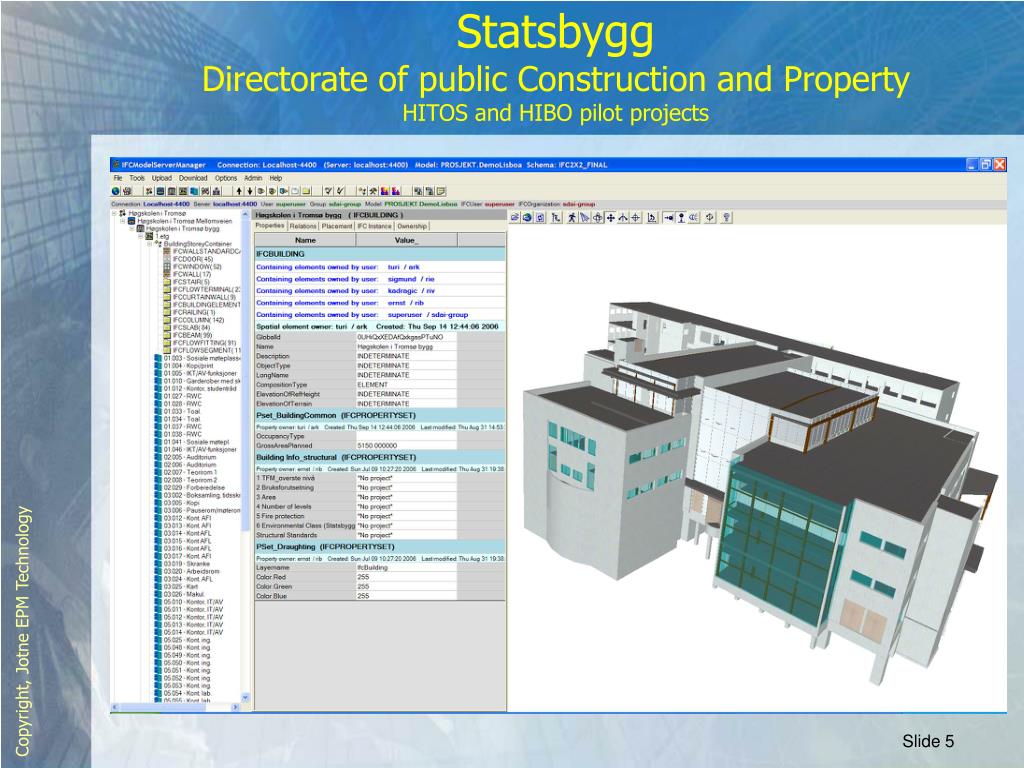This screenshot has width=1024, height=768.
Task: Select space 01.005 - IKT/AV-funksjoner
Action: pyautogui.click(x=200, y=374)
